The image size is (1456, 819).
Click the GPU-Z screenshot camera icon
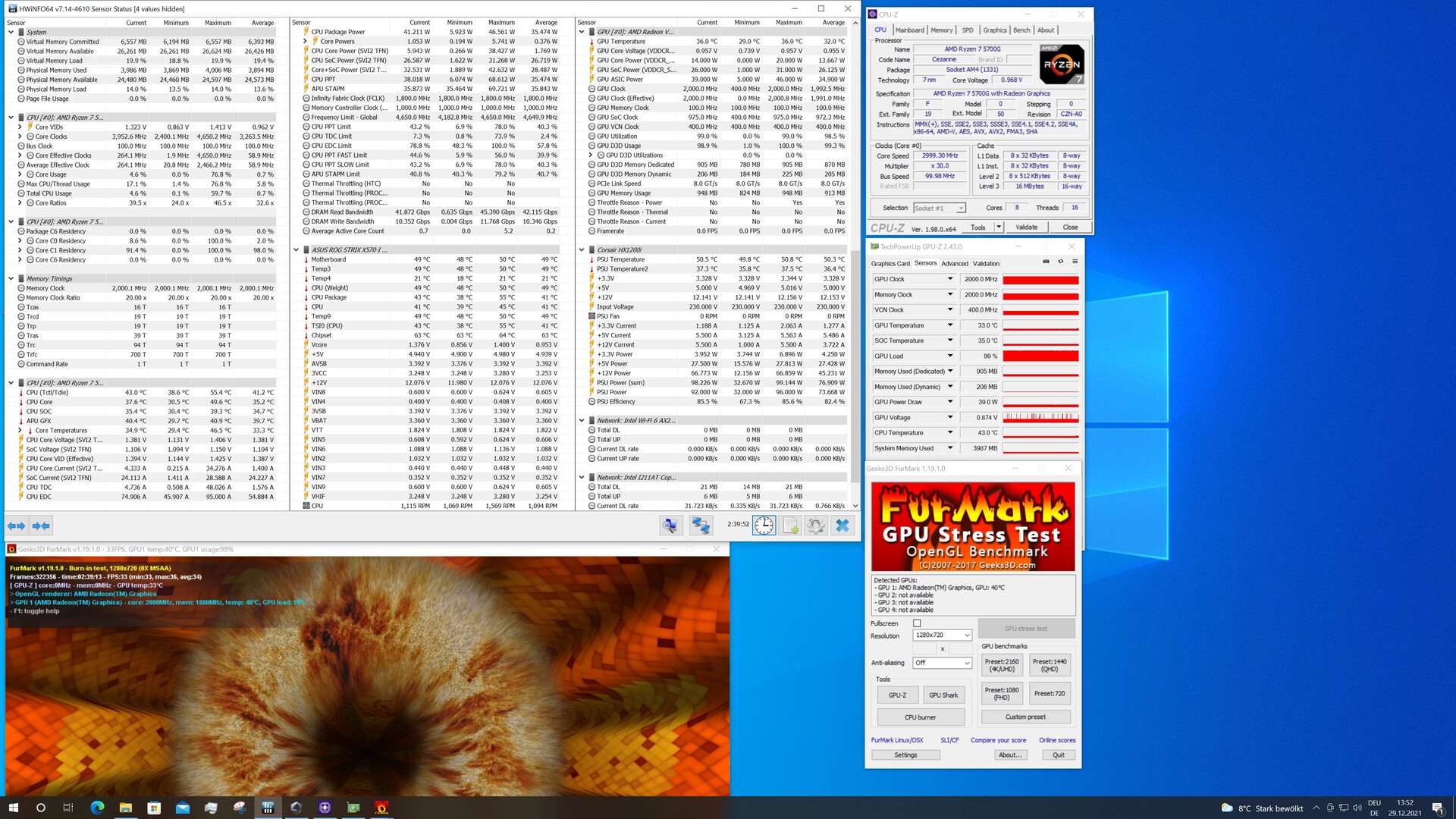1046,262
